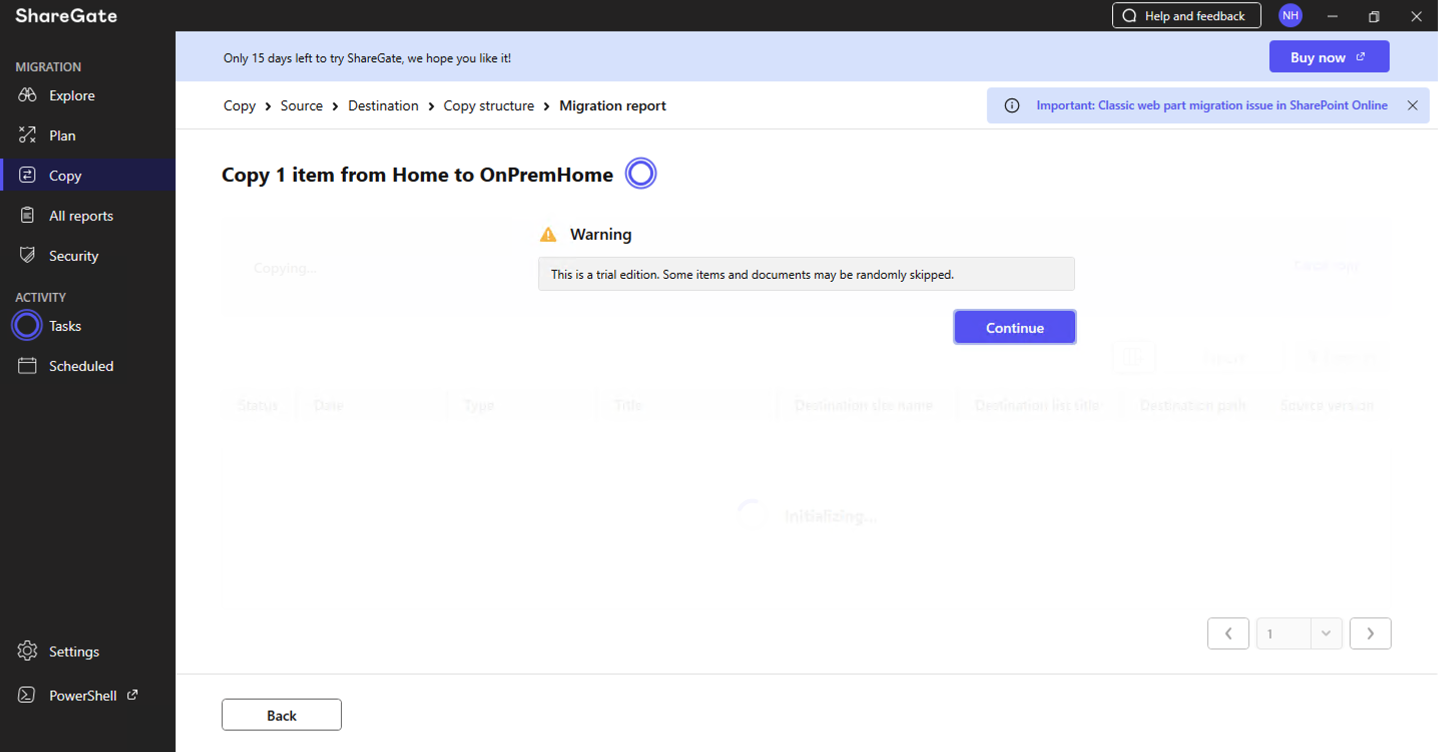Return to the Destination breadcrumb step
1438x752 pixels.
383,106
